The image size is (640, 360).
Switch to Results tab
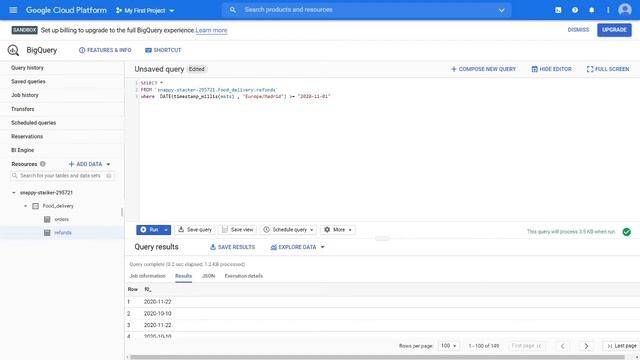coord(183,276)
